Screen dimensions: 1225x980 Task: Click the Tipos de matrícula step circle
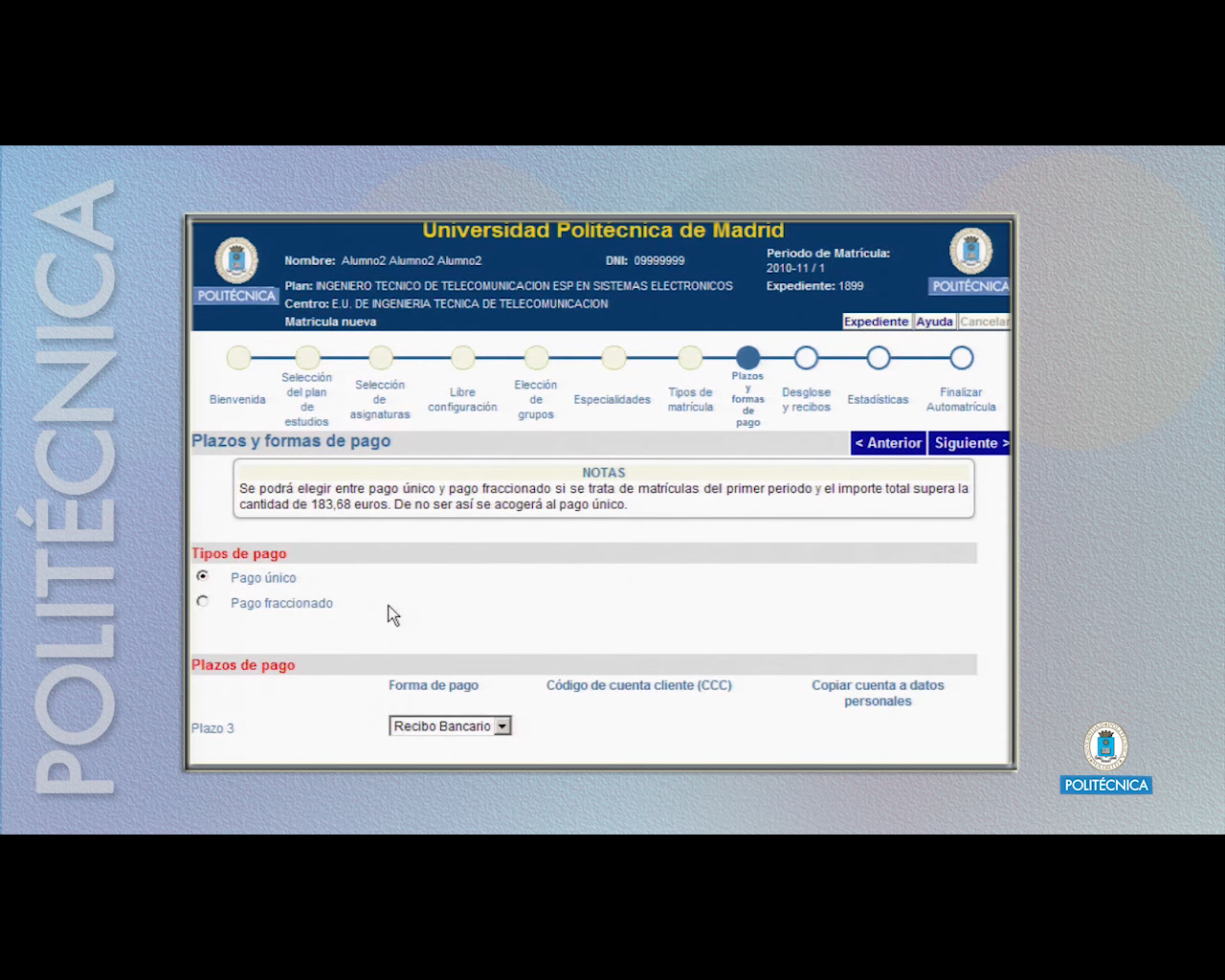(x=690, y=358)
